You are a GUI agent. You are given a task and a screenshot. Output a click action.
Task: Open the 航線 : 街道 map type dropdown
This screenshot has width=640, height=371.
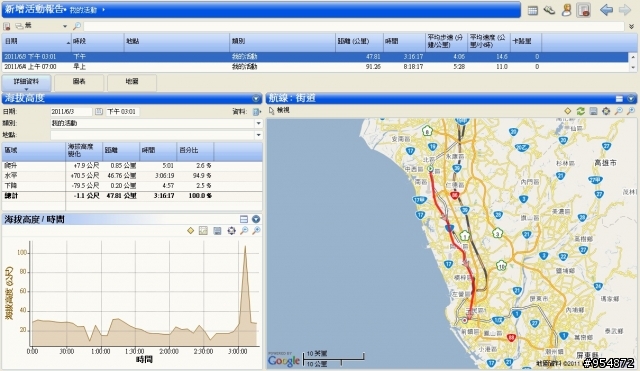click(631, 99)
